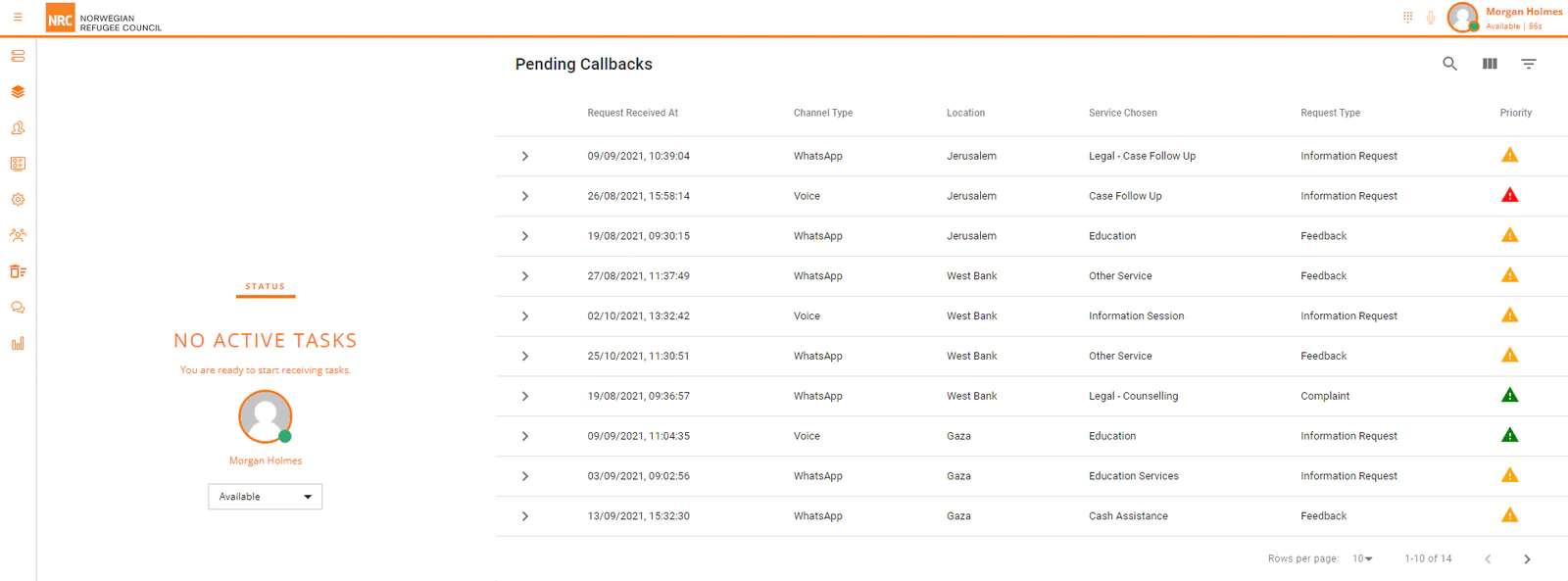Open the column chooser icon
This screenshot has height=581, width=1568.
click(1490, 64)
